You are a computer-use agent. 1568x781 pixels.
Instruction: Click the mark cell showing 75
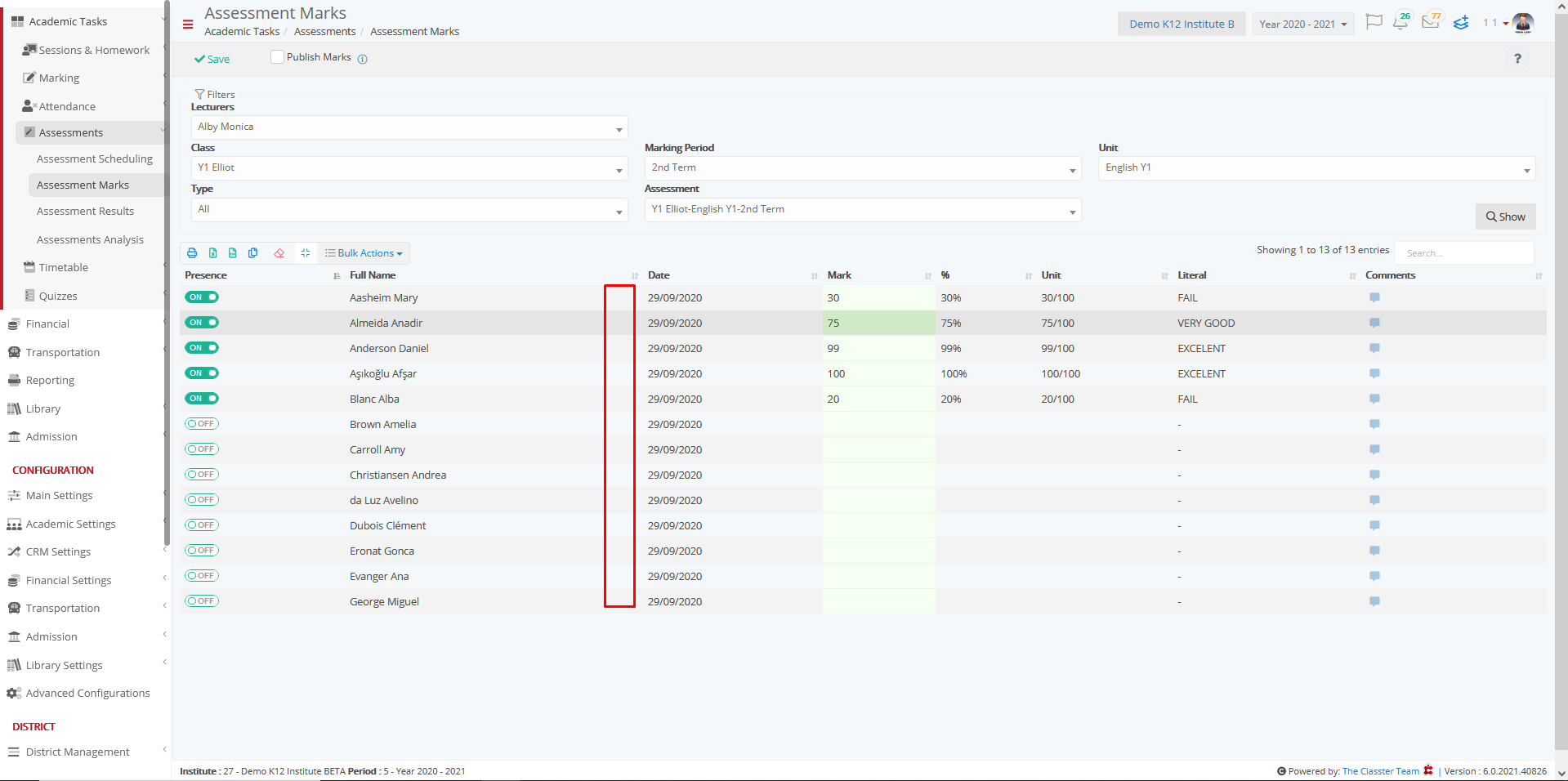tap(879, 323)
